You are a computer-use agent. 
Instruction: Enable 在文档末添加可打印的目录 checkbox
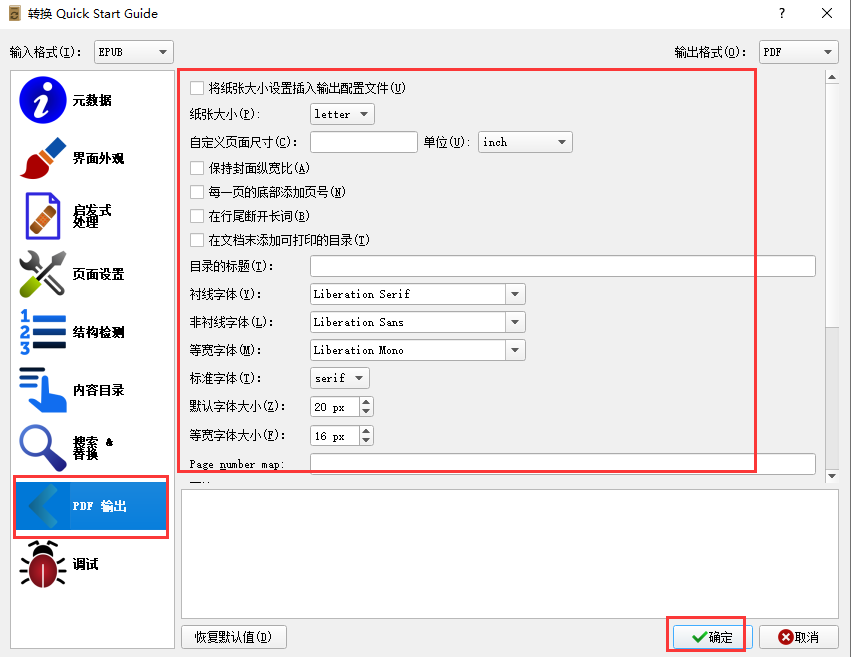[196, 240]
